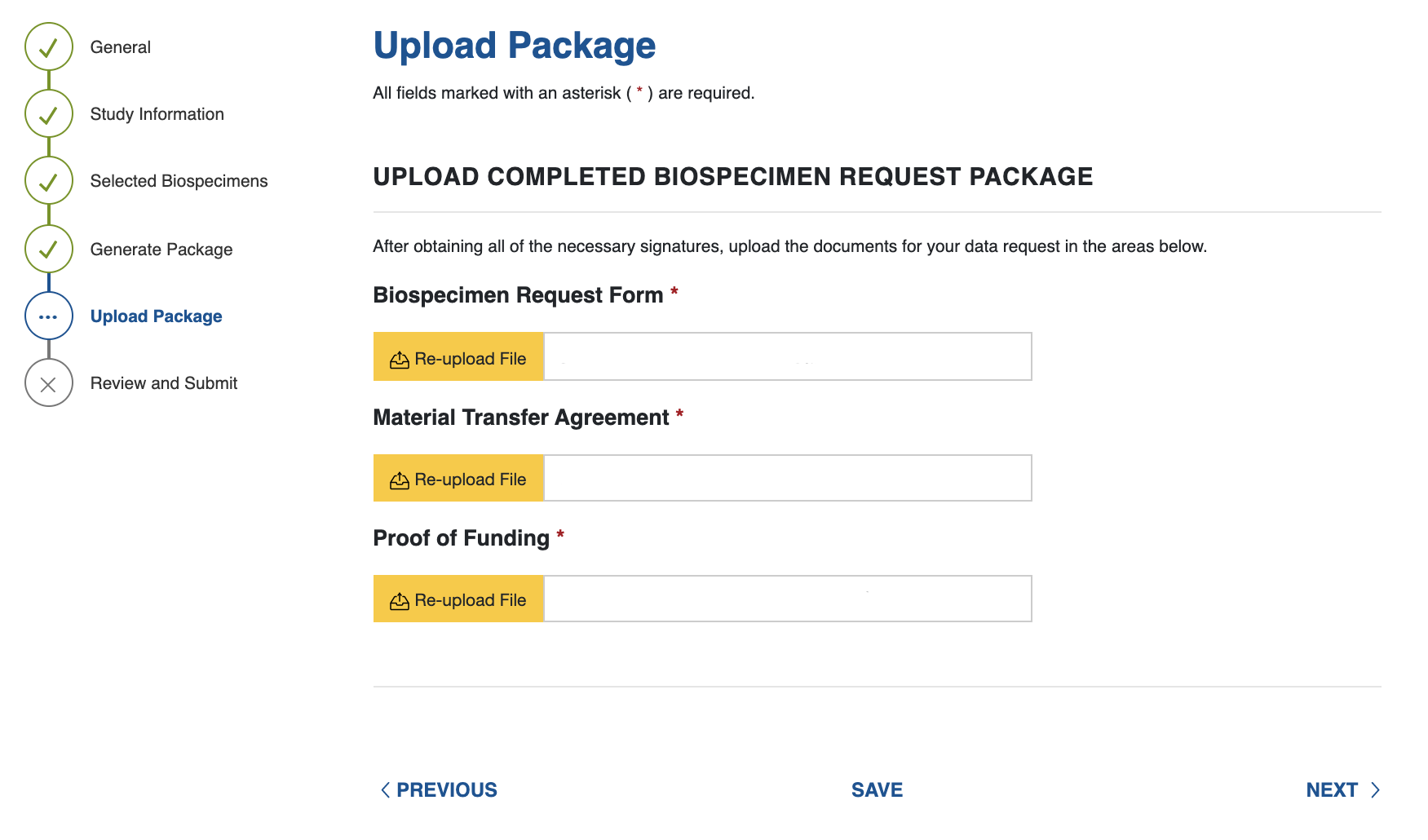Click the Review and Submit X icon
1428x840 pixels.
click(x=49, y=383)
